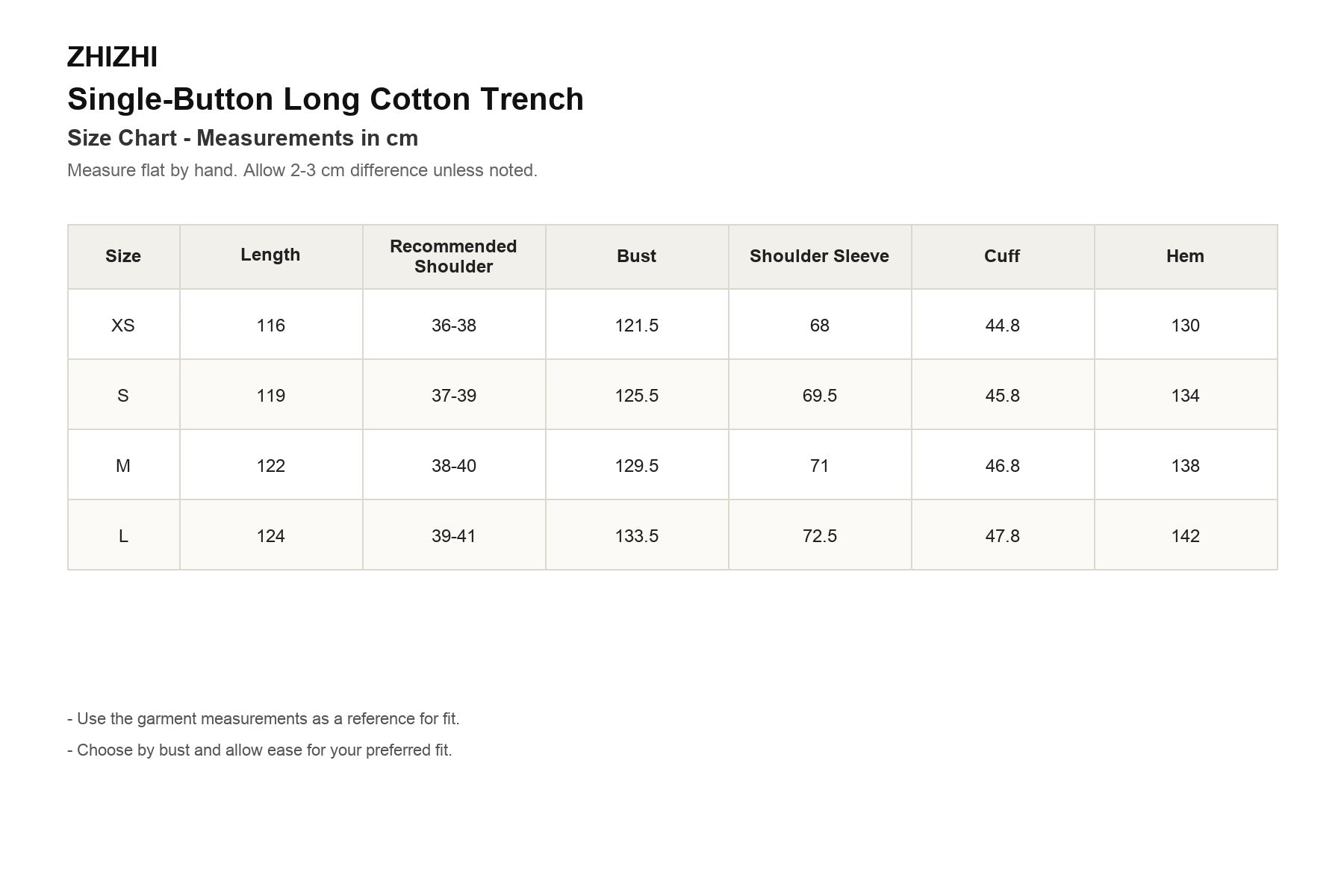This screenshot has width=1344, height=896.
Task: Click the Hem column header
Action: [x=1185, y=256]
